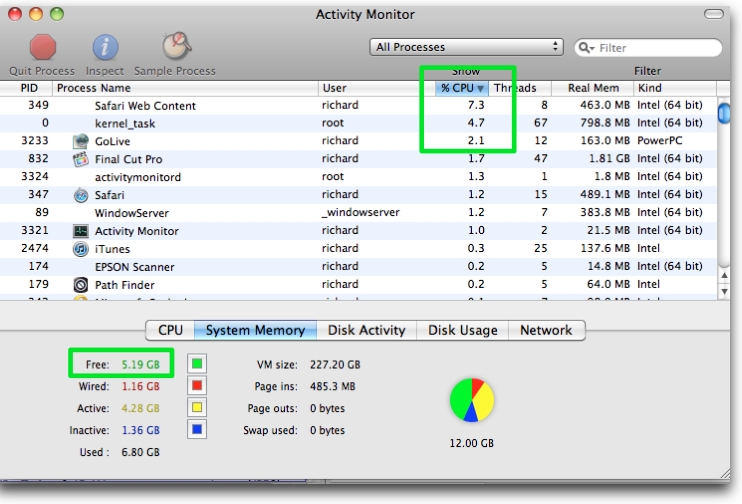The width and height of the screenshot is (742, 504).
Task: Select the EPSON Scanner process row
Action: pos(358,266)
